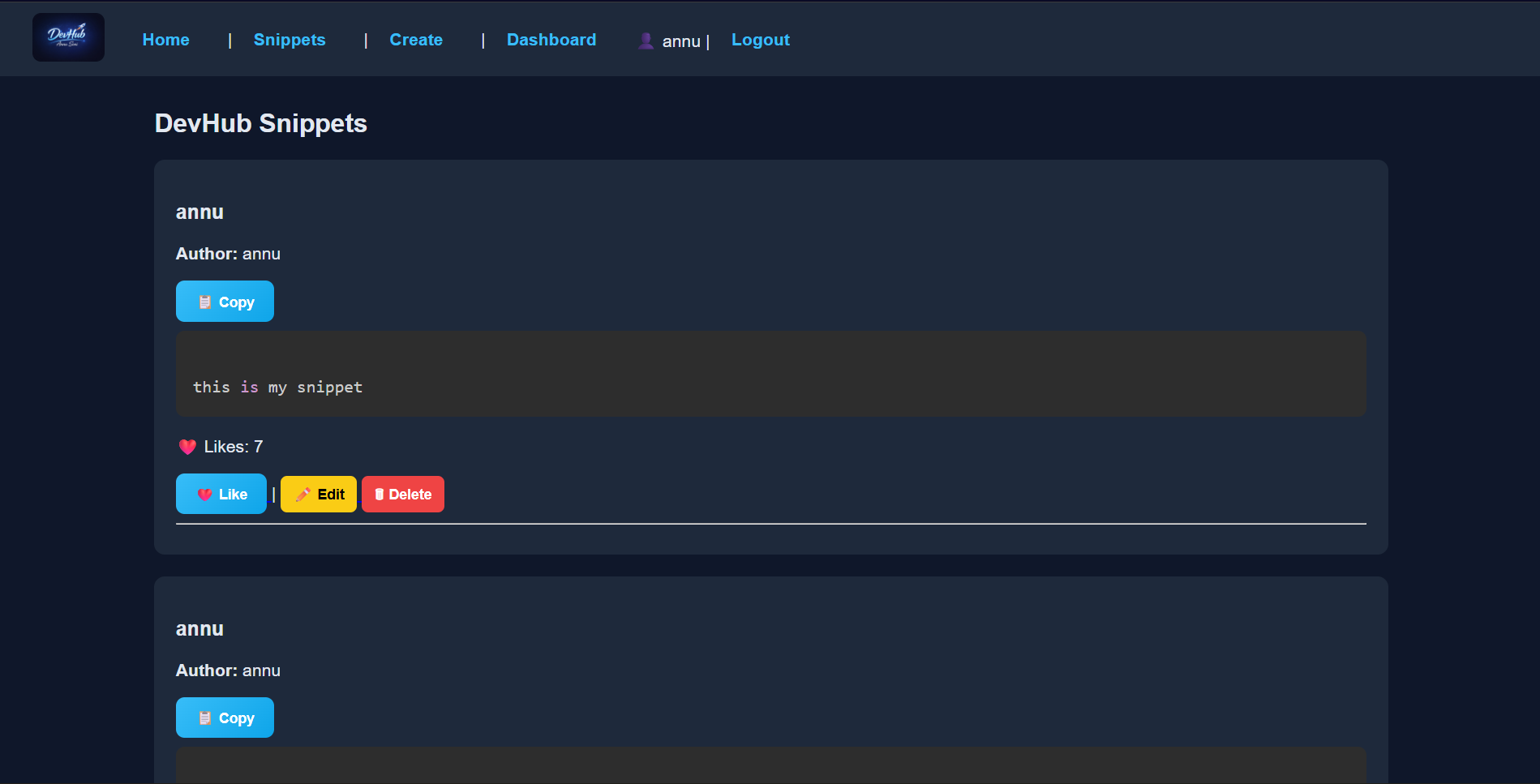The height and width of the screenshot is (784, 1540).
Task: Click the Author: annu line in the second snippet
Action: [x=228, y=670]
